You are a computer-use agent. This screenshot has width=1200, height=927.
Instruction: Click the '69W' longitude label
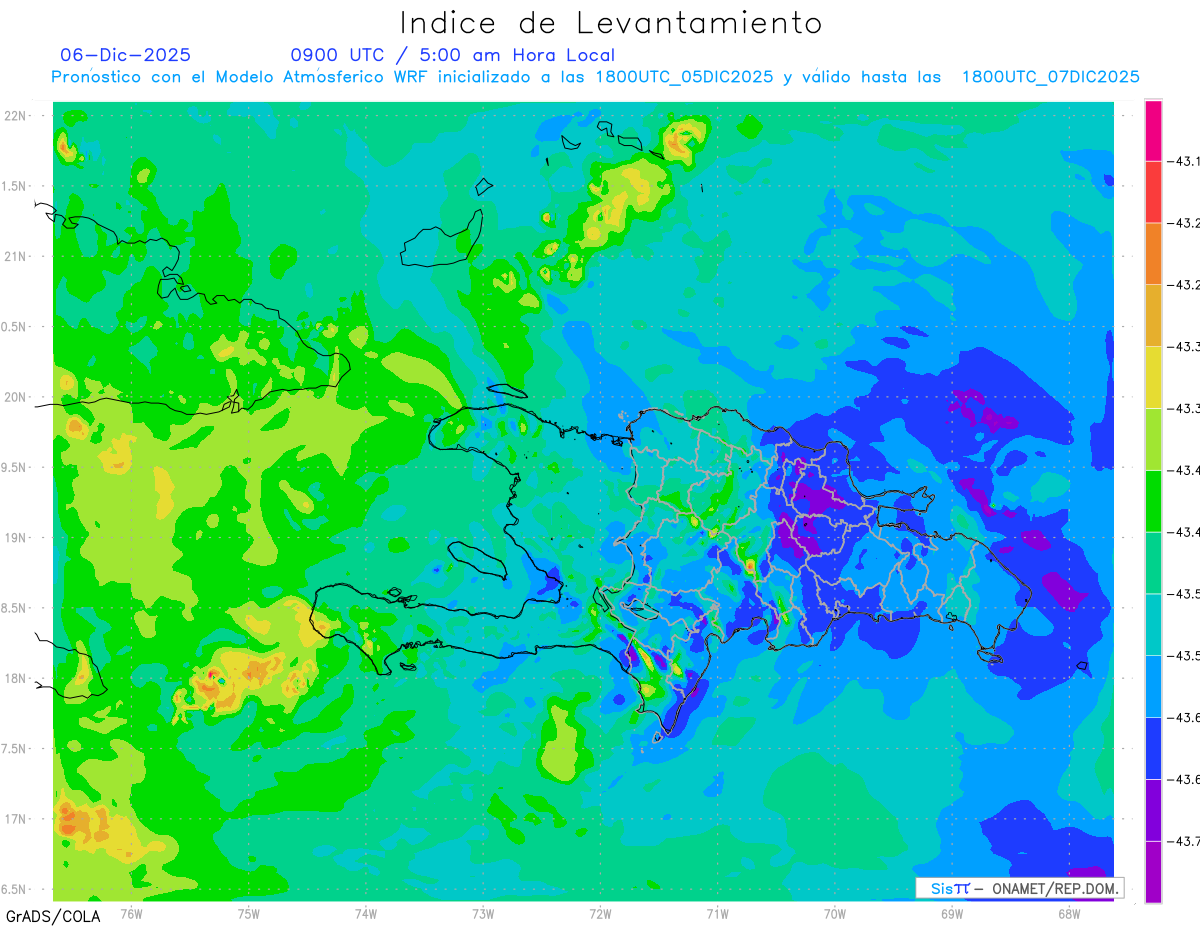(952, 913)
